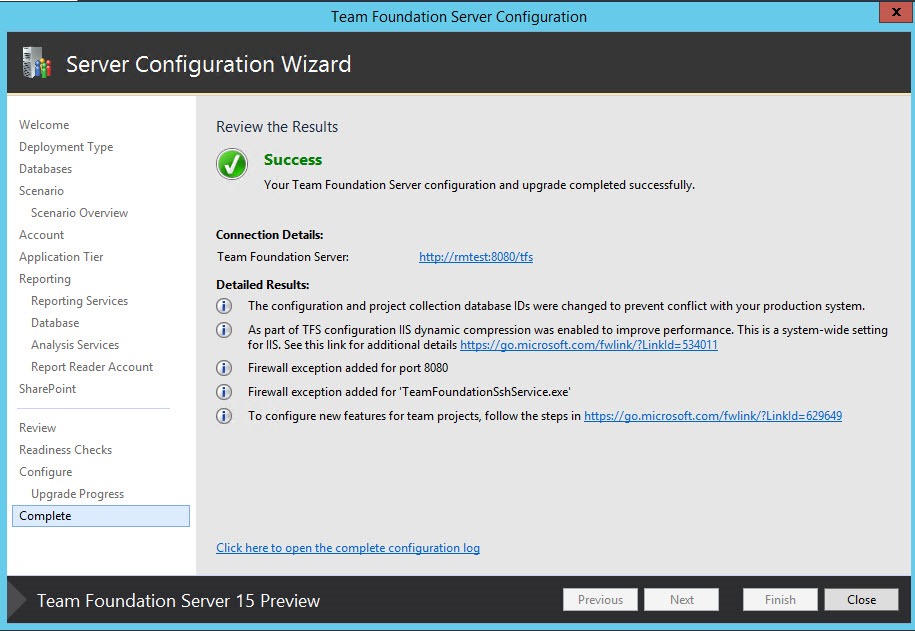
Task: Select the Reporting step
Action: coord(45,279)
